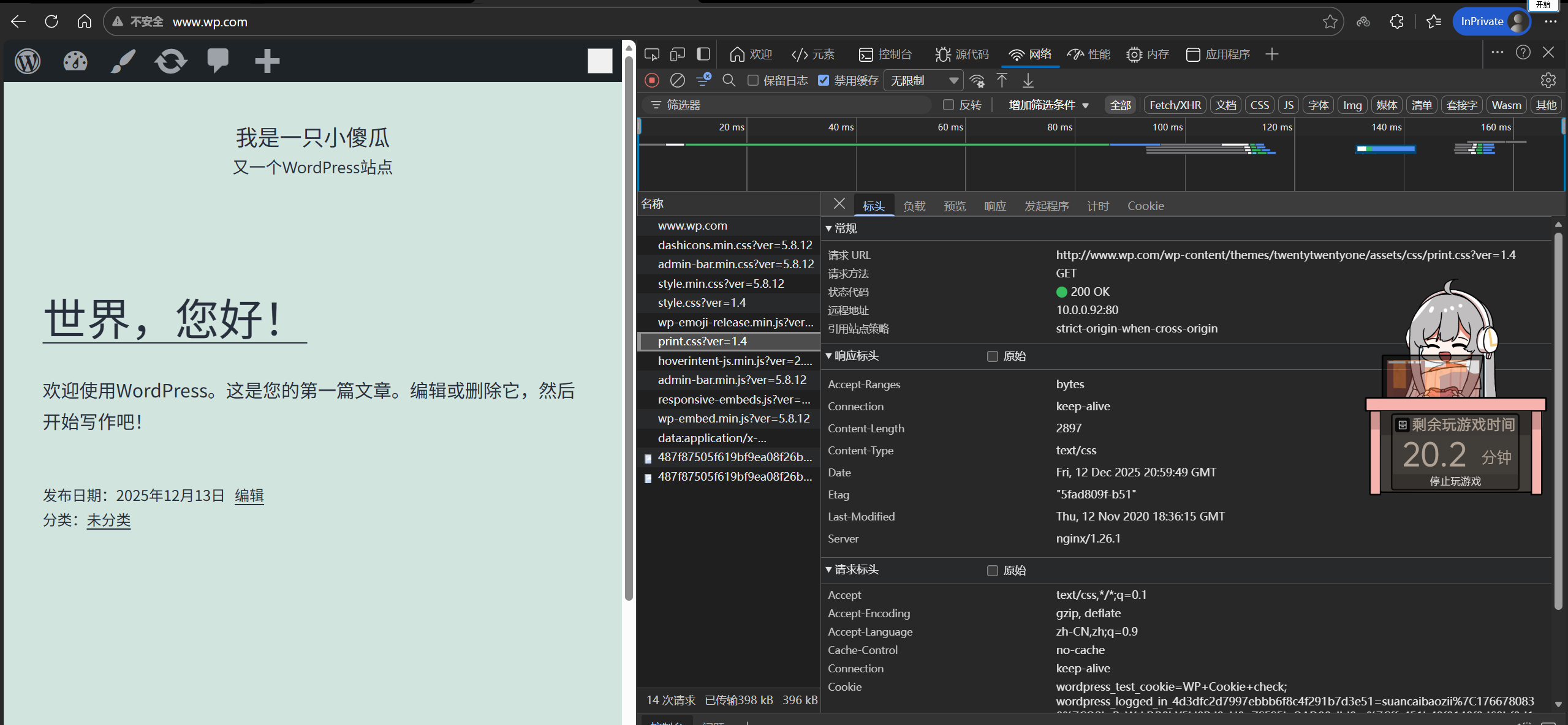Click the red record network log button
The width and height of the screenshot is (1568, 725).
(652, 80)
